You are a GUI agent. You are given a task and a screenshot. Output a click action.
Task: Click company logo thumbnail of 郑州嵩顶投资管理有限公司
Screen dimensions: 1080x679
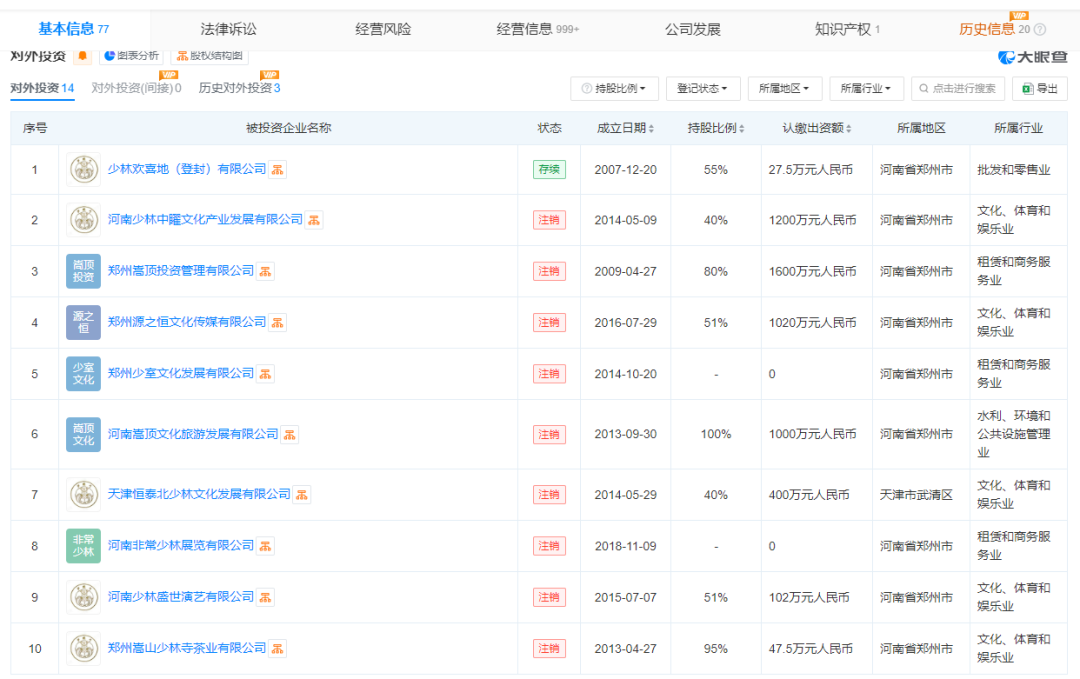pyautogui.click(x=83, y=271)
